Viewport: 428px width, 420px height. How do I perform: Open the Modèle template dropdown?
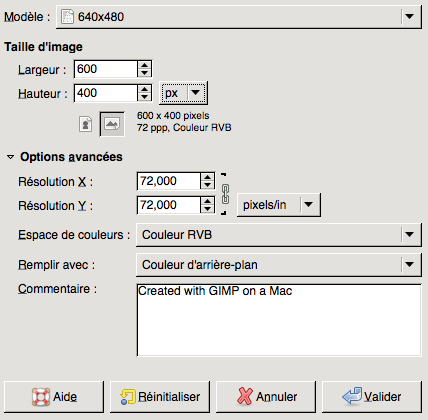(239, 17)
